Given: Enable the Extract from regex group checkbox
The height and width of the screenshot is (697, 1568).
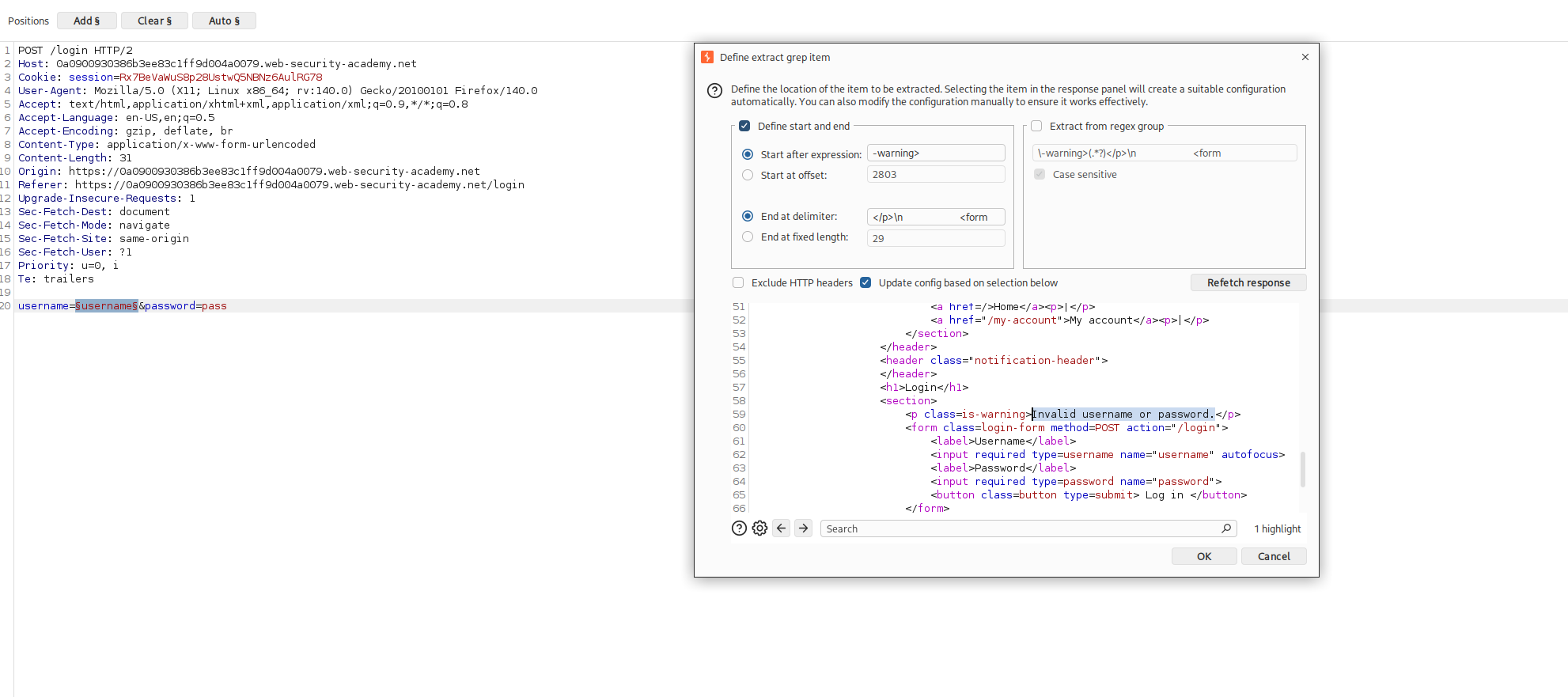Looking at the screenshot, I should (x=1036, y=126).
